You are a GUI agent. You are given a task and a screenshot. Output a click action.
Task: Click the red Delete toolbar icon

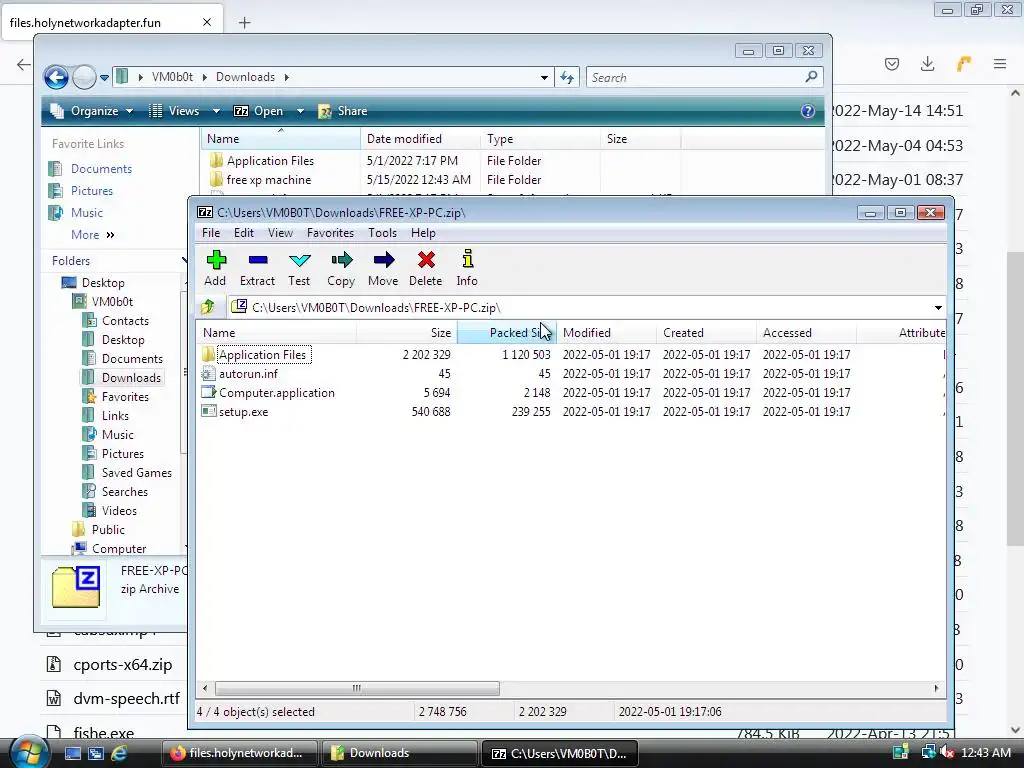click(x=426, y=268)
